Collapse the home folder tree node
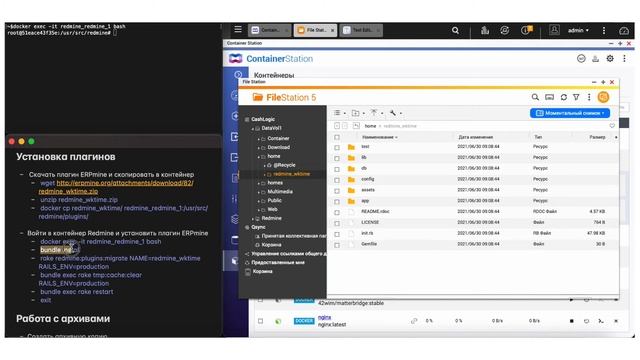The width and height of the screenshot is (640, 360). pos(258,157)
